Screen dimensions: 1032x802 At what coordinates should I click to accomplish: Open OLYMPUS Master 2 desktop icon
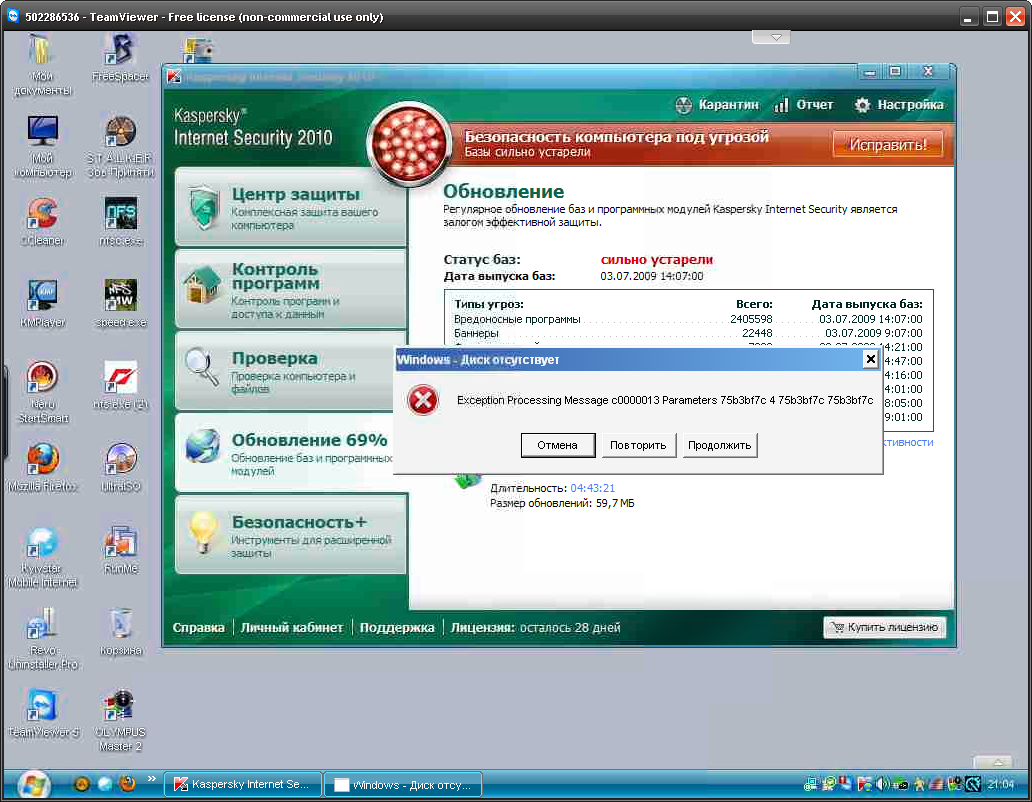120,719
